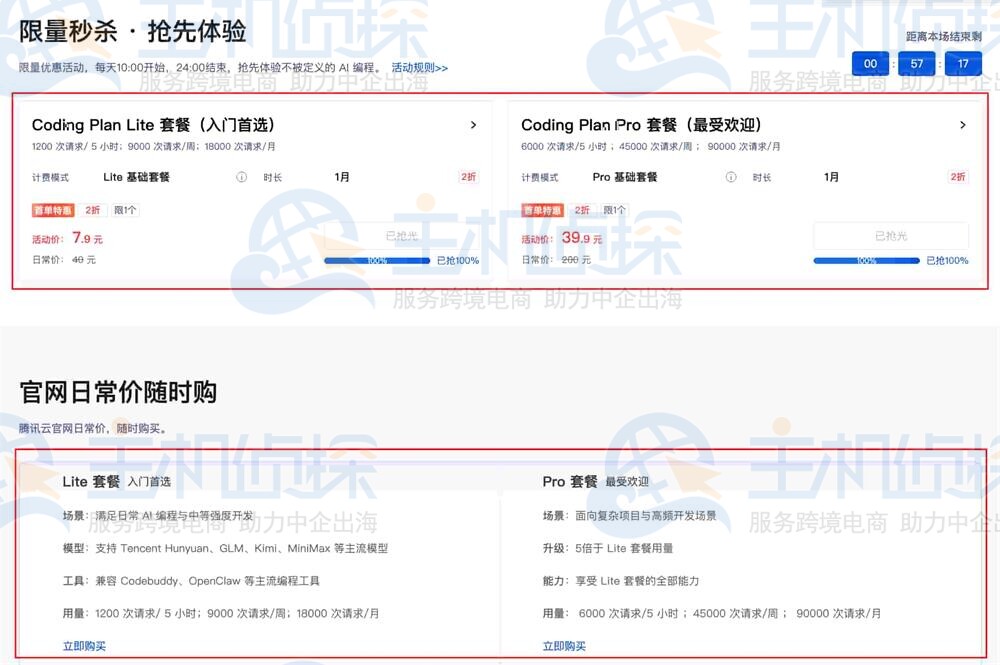
Task: Select the 1月 duration on the Pro card
Action: [x=829, y=177]
